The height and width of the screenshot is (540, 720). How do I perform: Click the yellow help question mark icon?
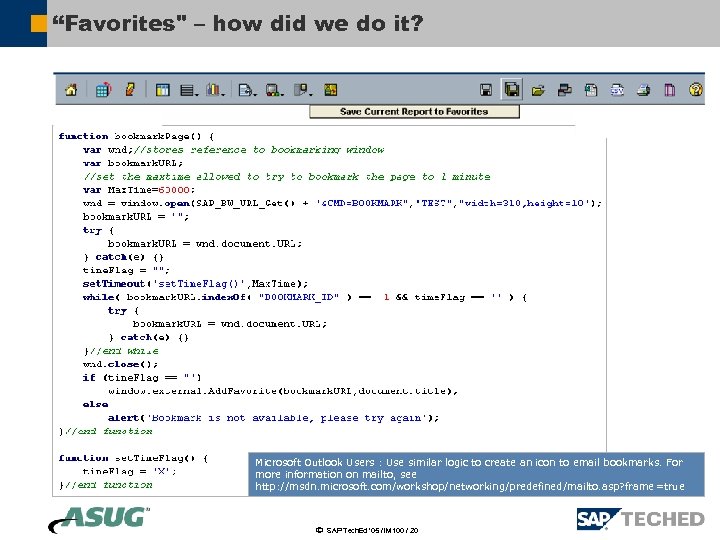696,89
